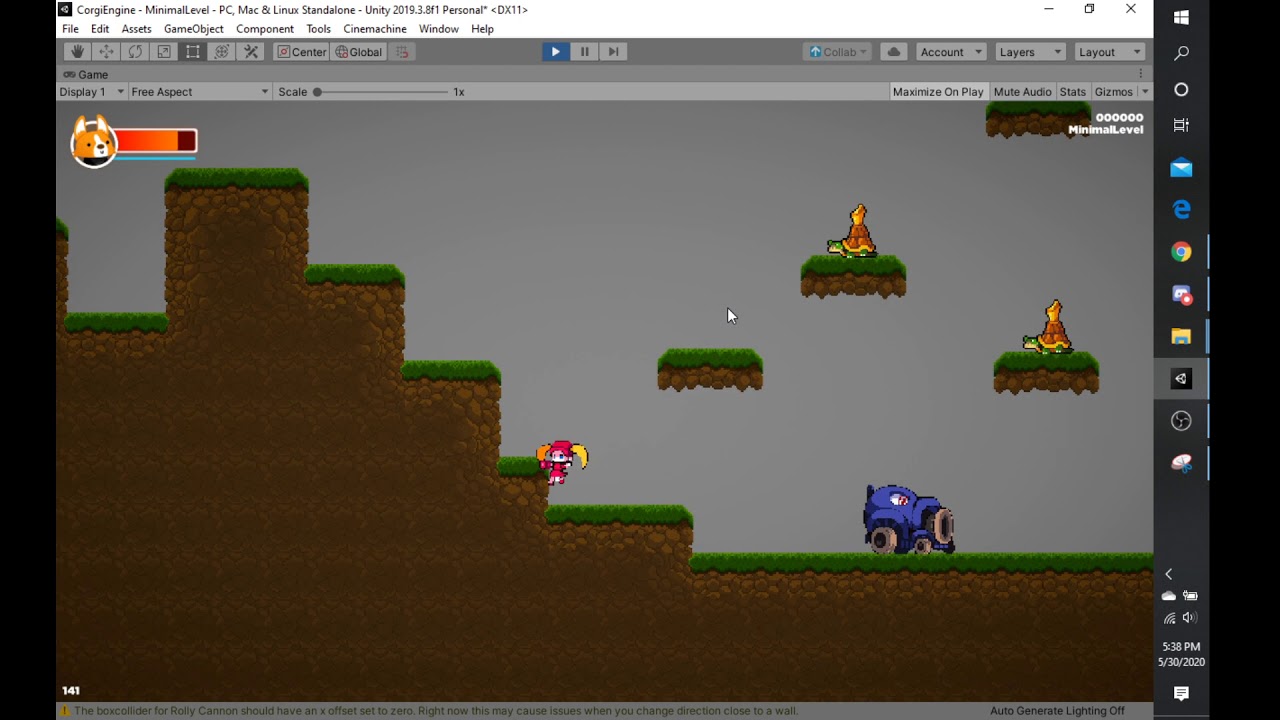Image resolution: width=1280 pixels, height=720 pixels.
Task: Open the Tools menu
Action: point(318,29)
